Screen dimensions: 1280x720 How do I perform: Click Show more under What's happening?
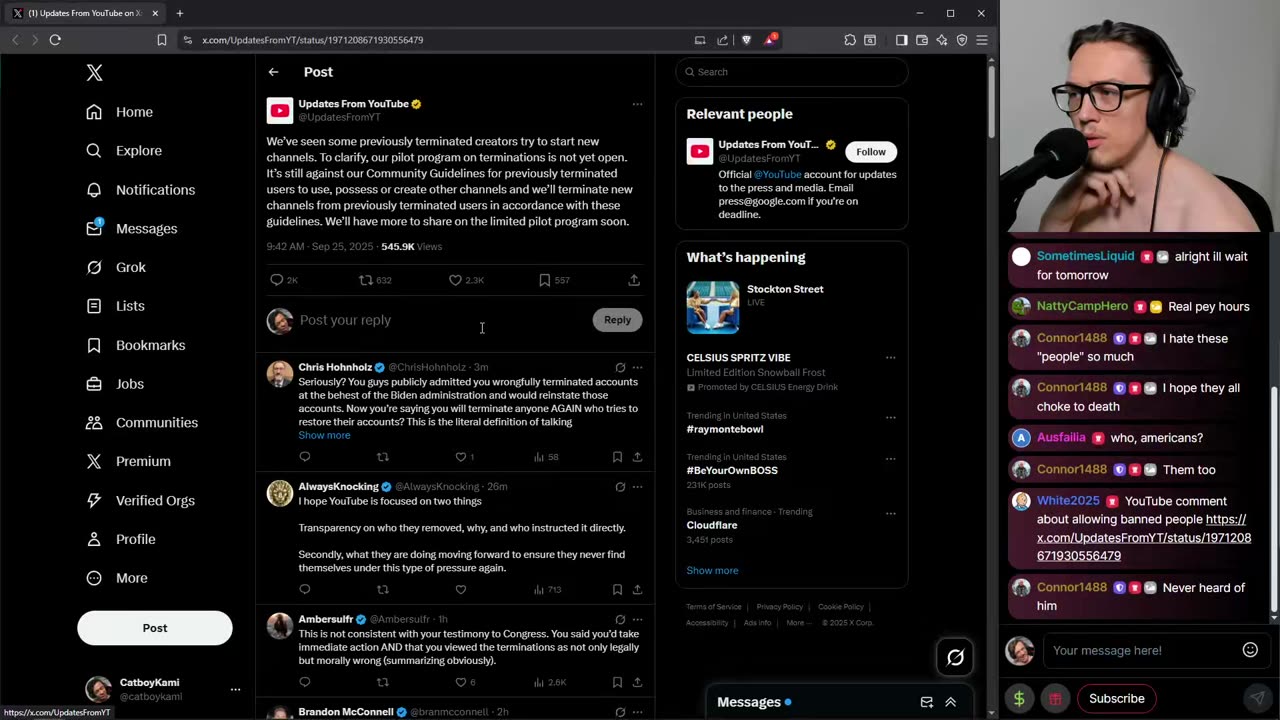pos(712,570)
